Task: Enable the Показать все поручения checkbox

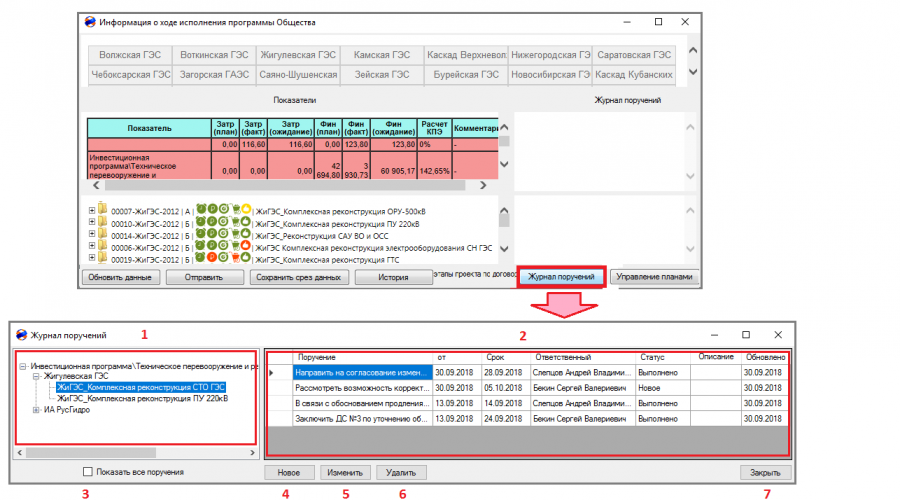Action: (x=87, y=472)
